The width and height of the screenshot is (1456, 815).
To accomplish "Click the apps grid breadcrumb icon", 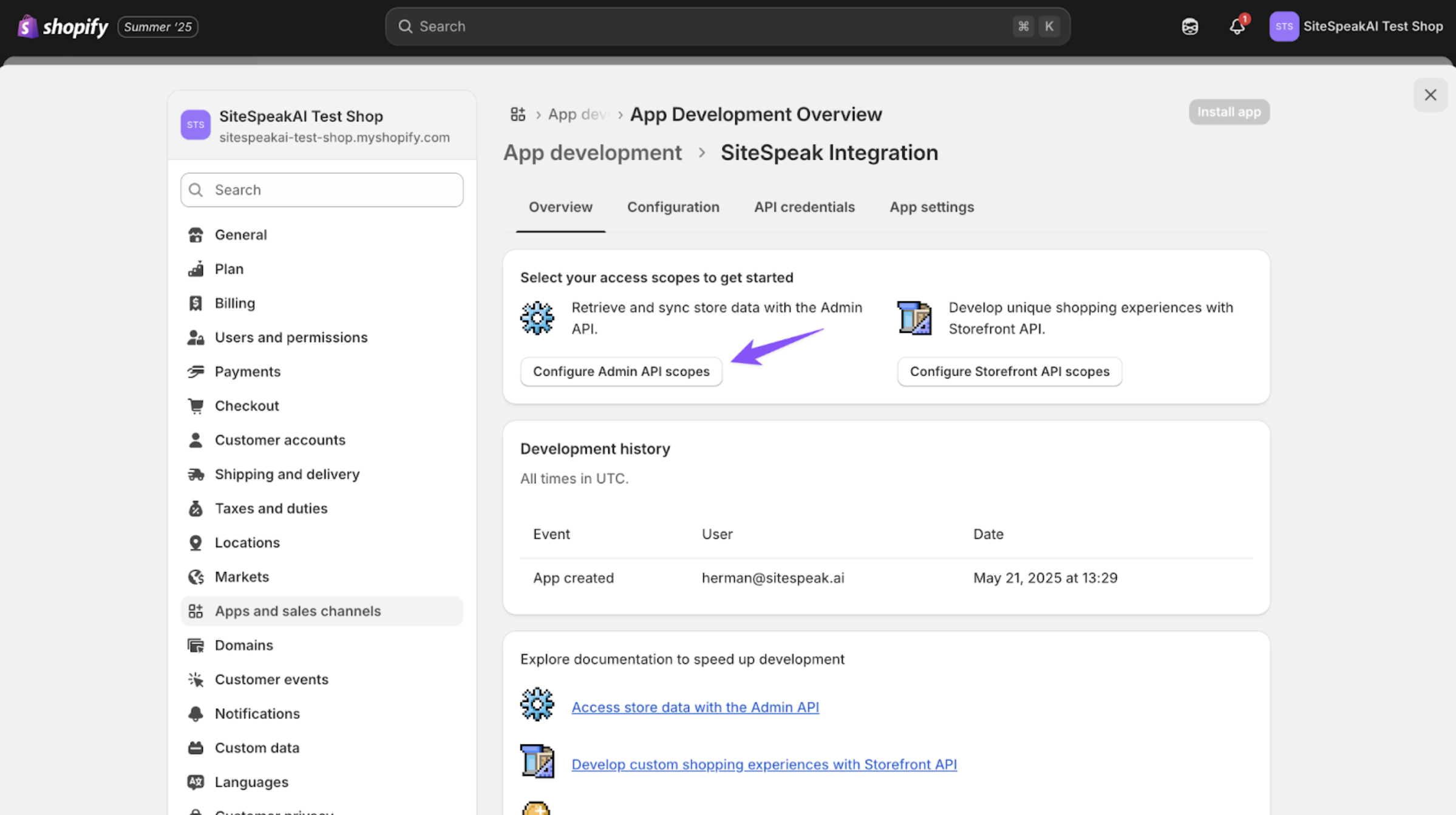I will click(x=517, y=114).
